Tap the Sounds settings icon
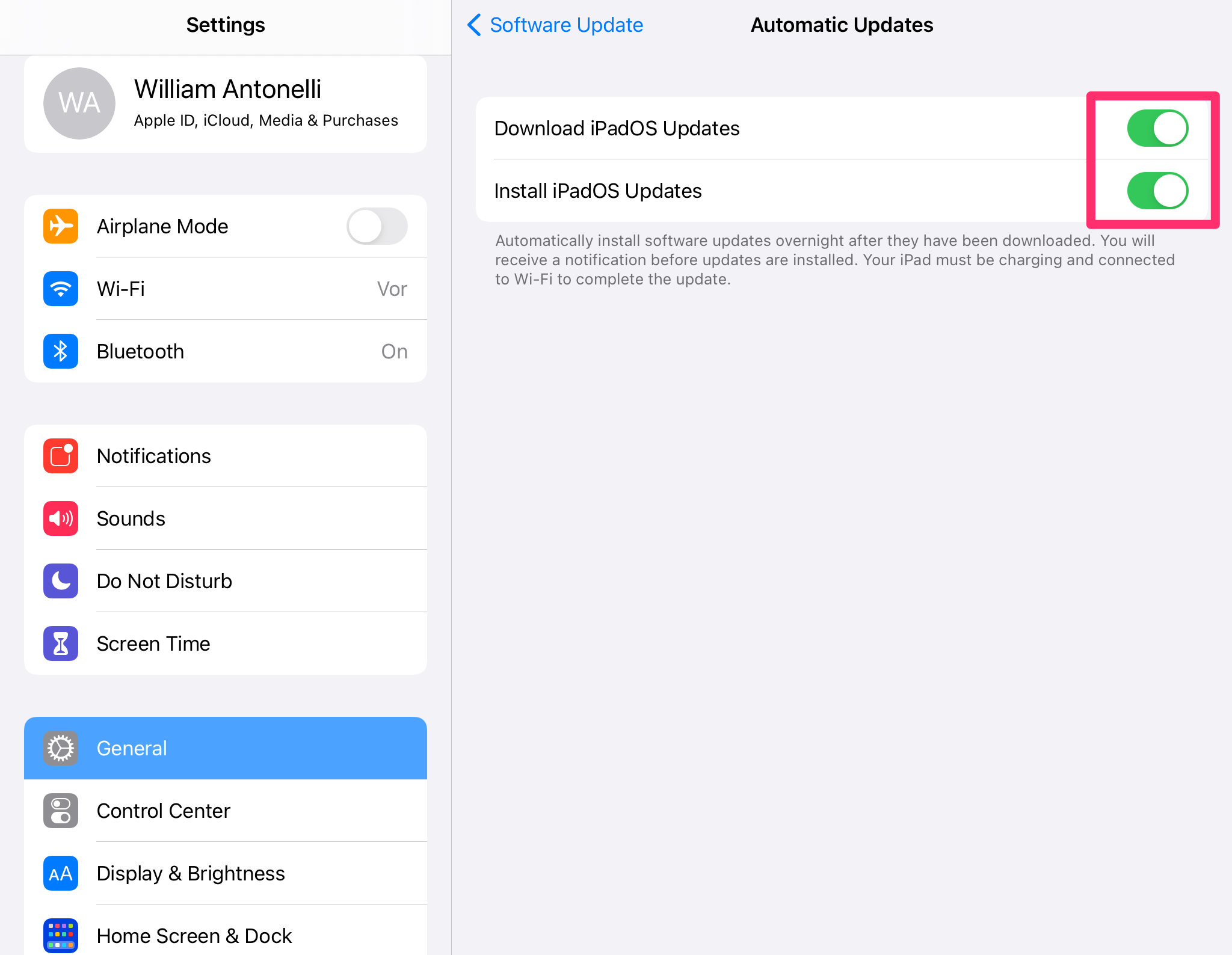The width and height of the screenshot is (1232, 955). 60,517
